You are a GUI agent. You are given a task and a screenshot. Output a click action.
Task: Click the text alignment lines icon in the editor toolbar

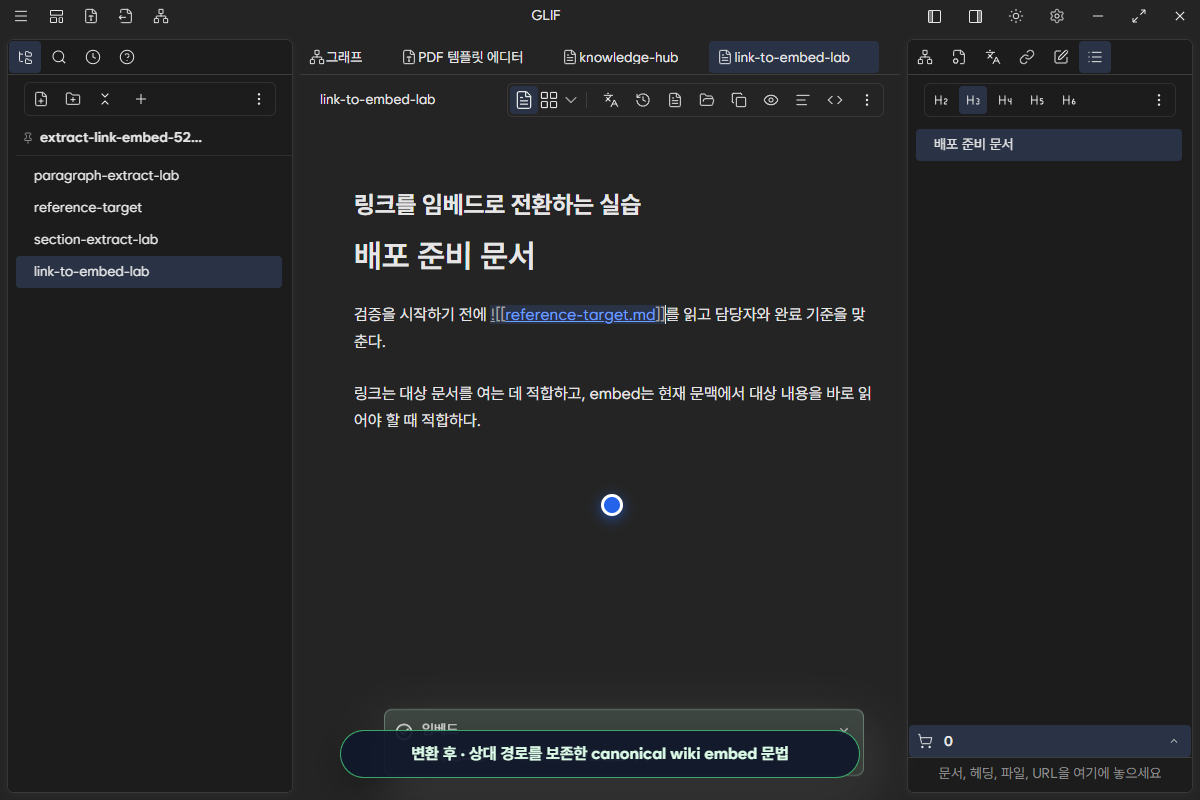click(802, 100)
